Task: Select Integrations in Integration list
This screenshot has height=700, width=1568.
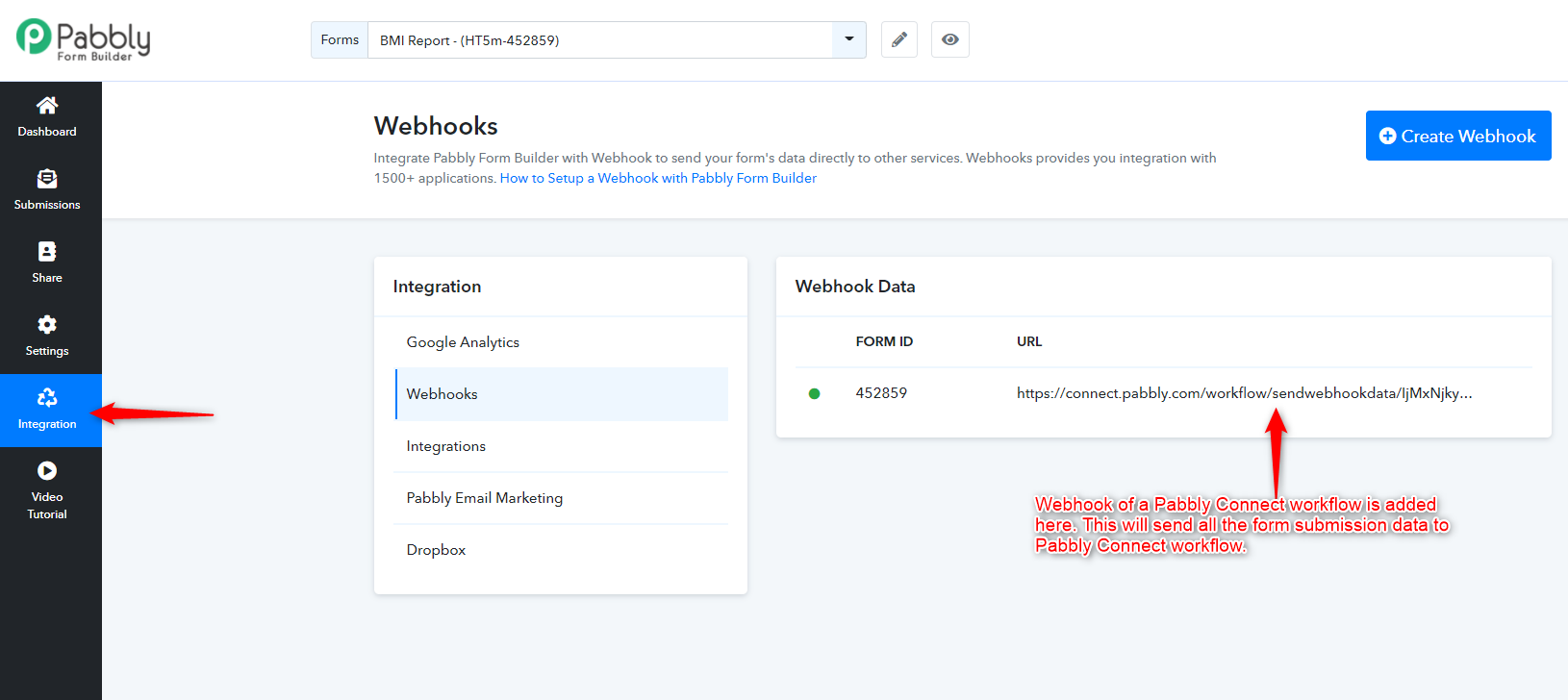Action: [562, 446]
